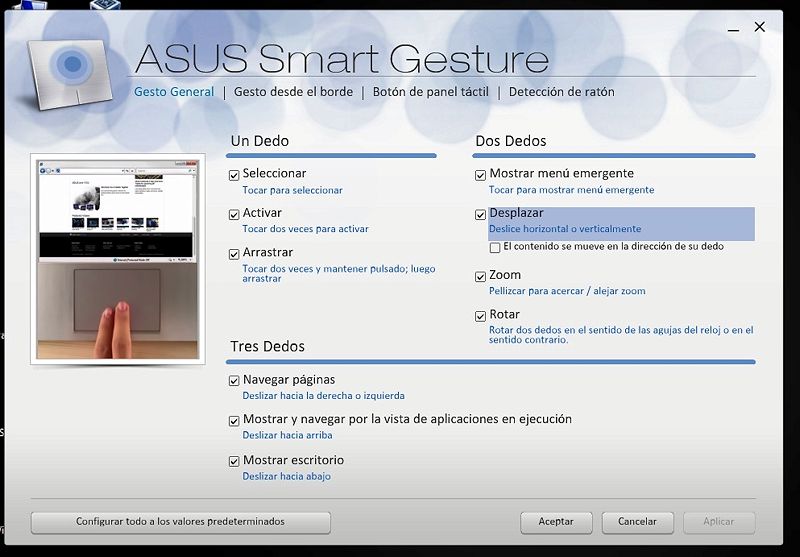Click 'Tocar dos veces para activar' text
Viewport: 800px width, 557px height.
click(305, 229)
